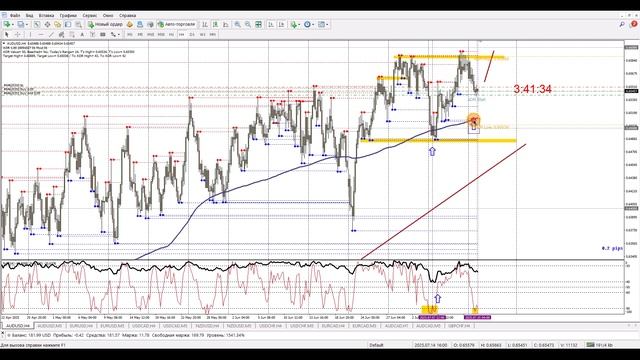Open the Strategy Tester icon
The height and width of the screenshot is (360, 640).
click(x=78, y=24)
